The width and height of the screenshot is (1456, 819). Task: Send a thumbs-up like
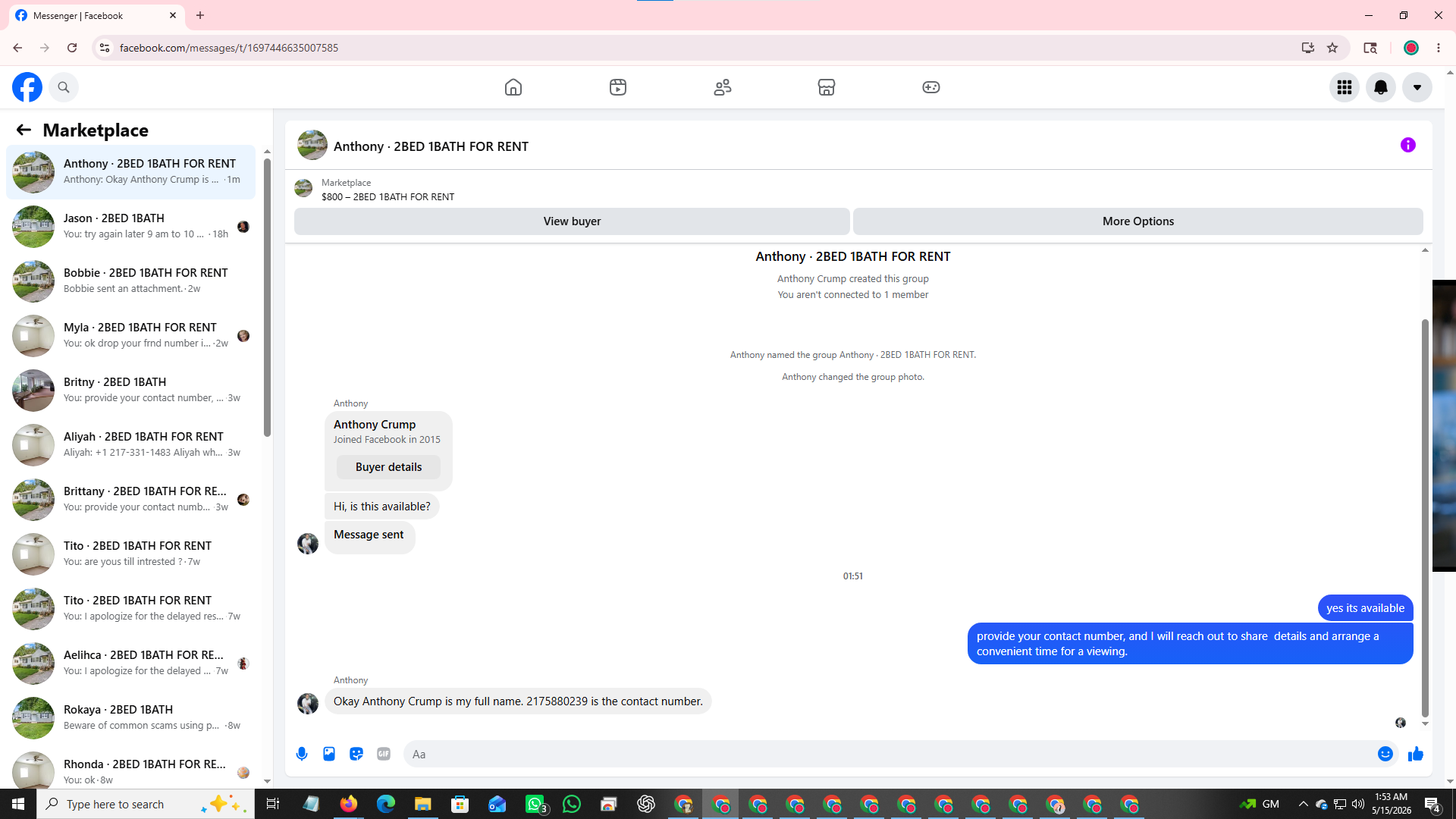point(1416,754)
